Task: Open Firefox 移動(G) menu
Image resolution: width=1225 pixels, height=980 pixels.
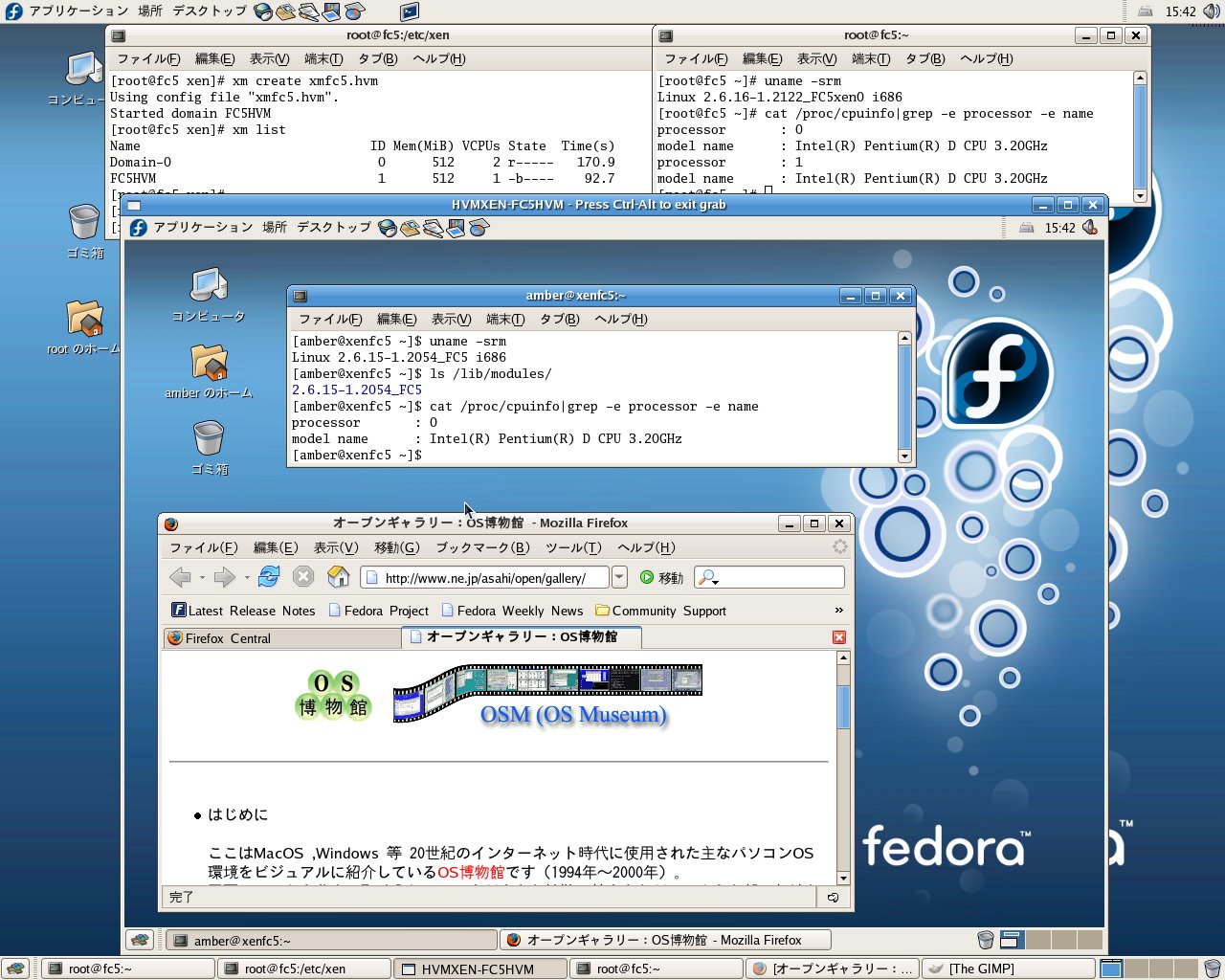Action: coord(396,547)
